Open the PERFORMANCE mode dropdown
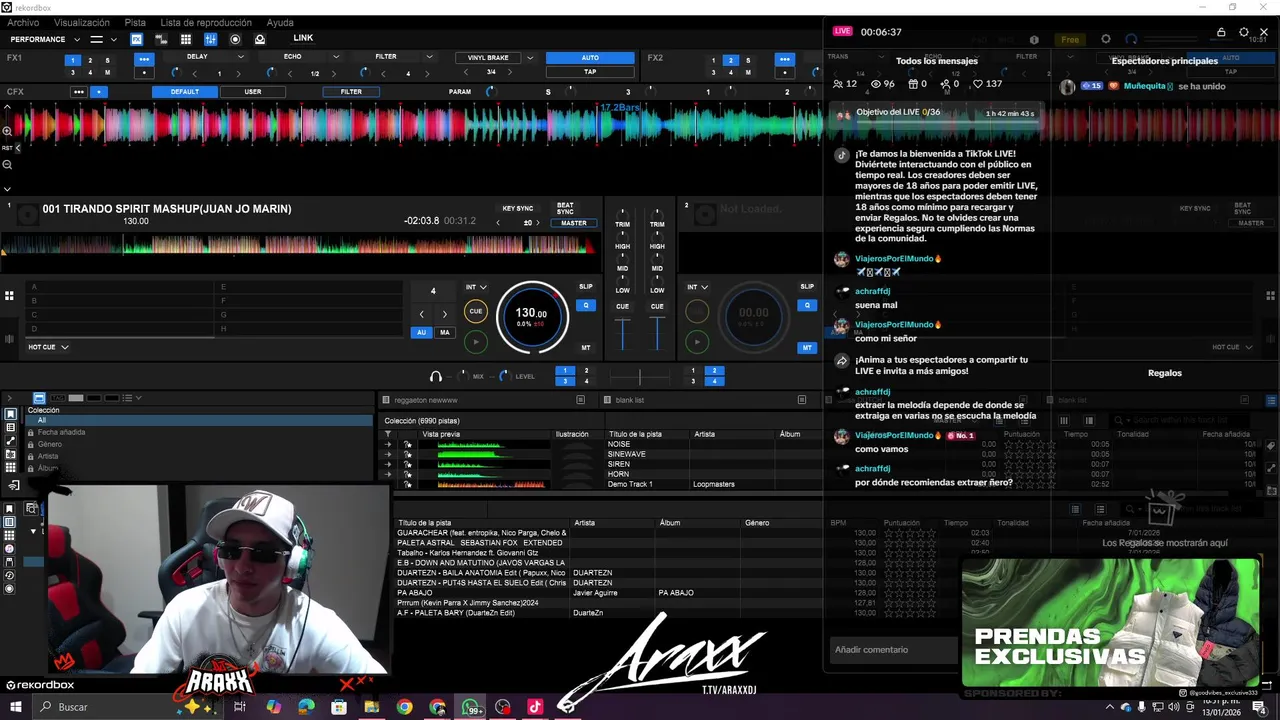Screen dimensions: 1280x720 click(x=44, y=39)
